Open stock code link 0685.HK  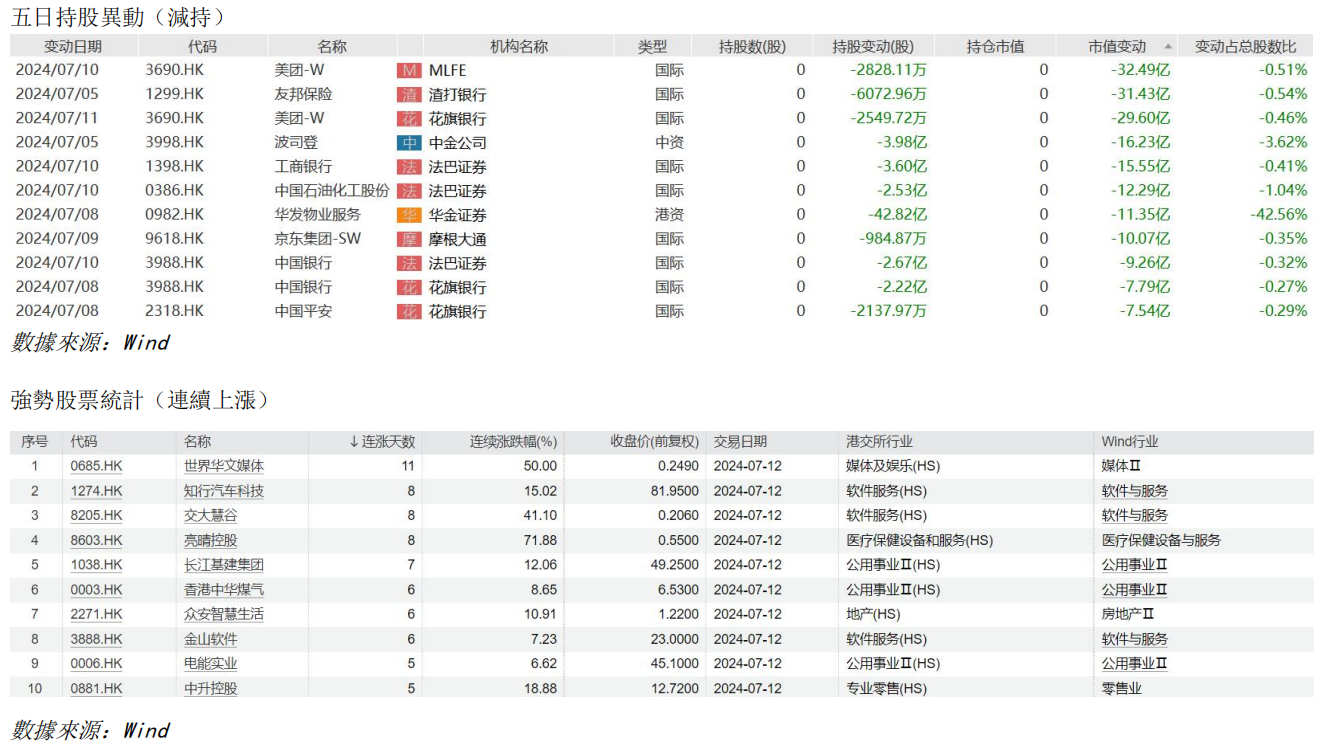pos(96,466)
